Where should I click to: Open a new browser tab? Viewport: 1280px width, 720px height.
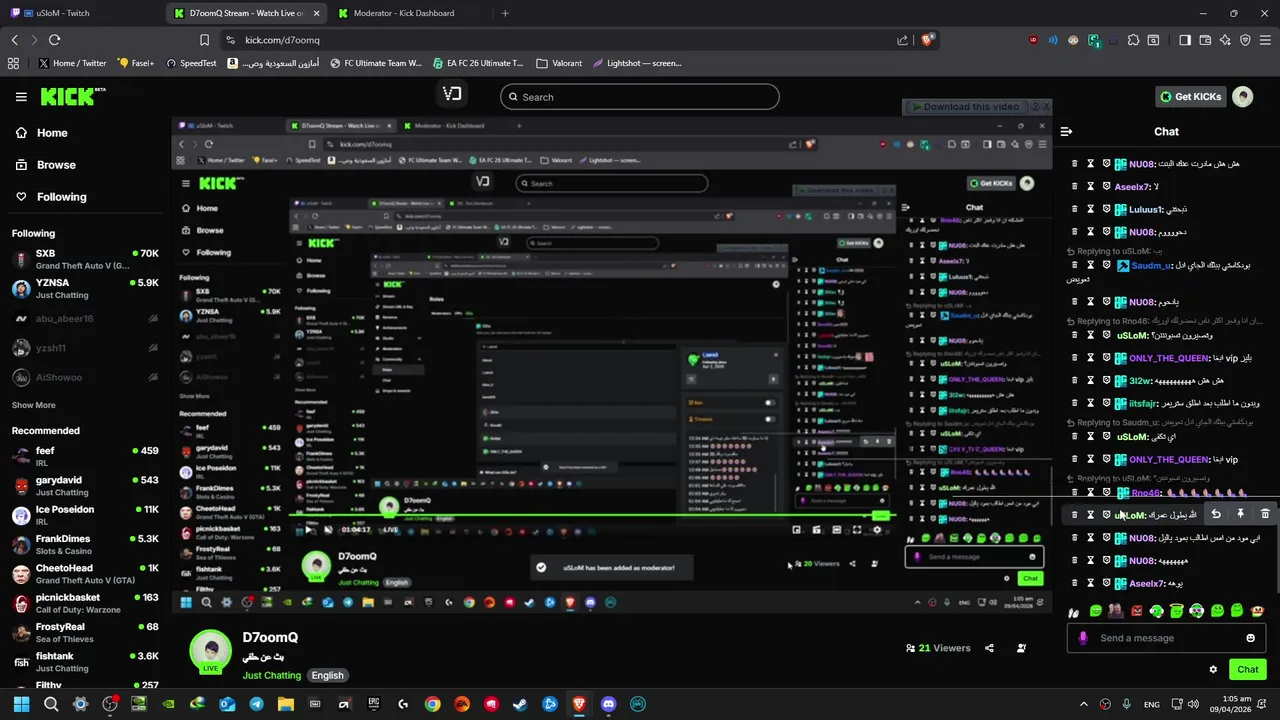point(505,13)
